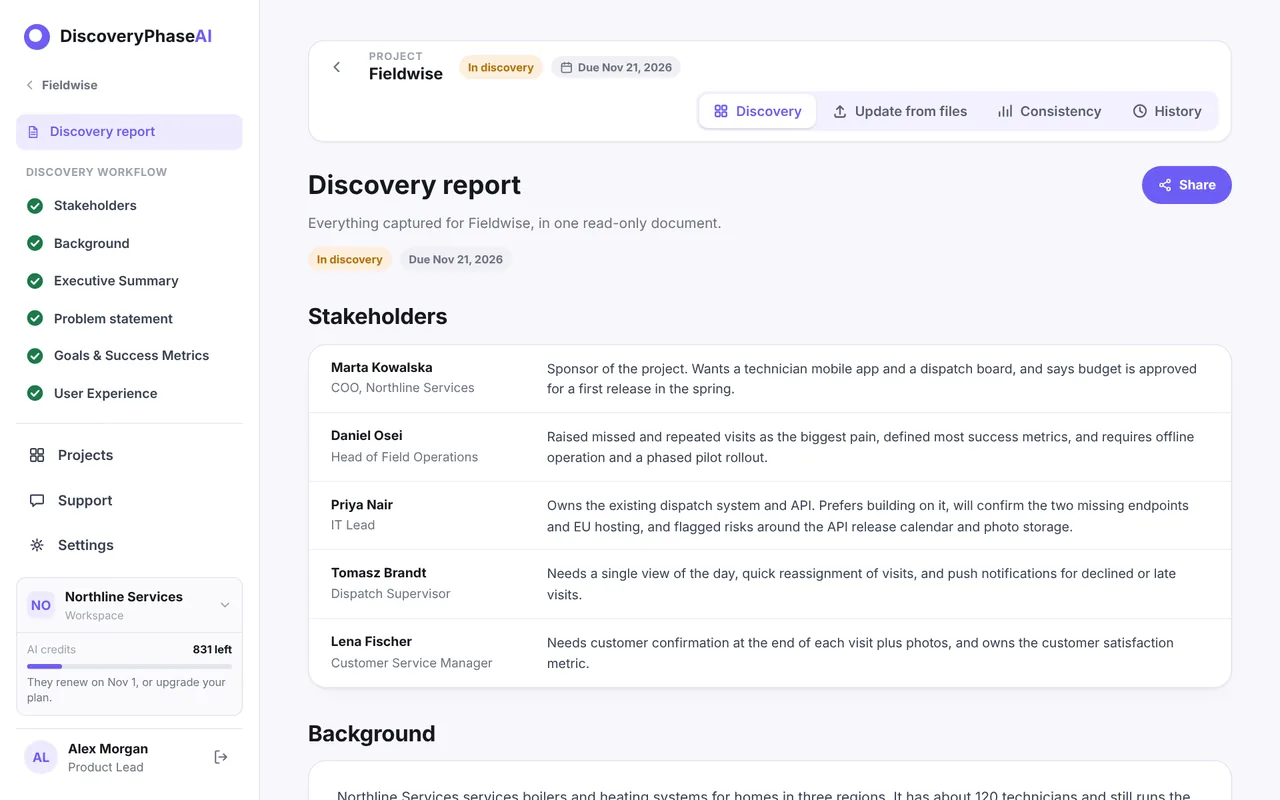Screen dimensions: 1280x800
Task: Click the '831 left' credits value
Action: click(x=212, y=650)
